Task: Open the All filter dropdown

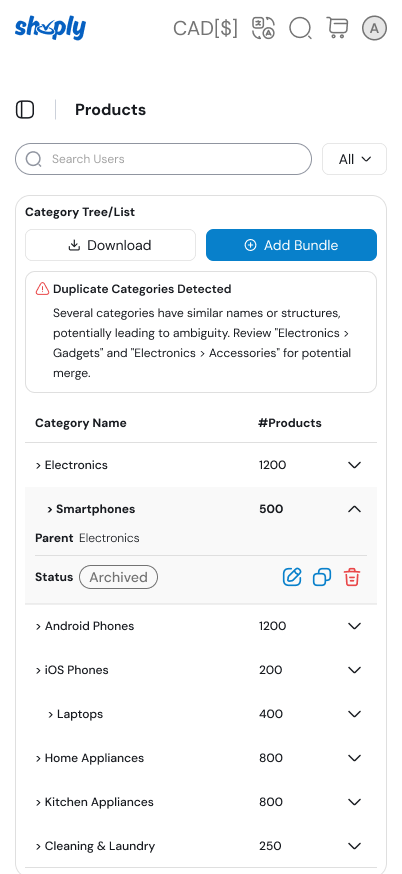Action: (355, 159)
